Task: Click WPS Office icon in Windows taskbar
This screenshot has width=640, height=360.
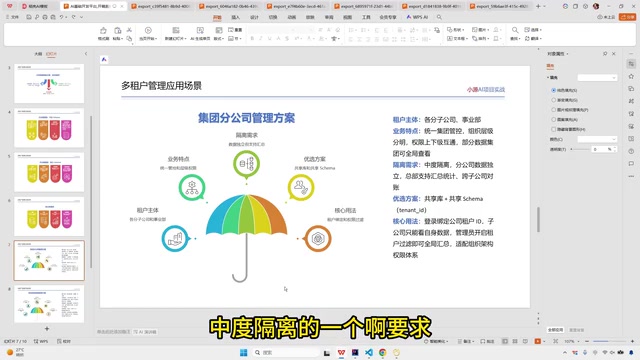Action: click(x=341, y=353)
